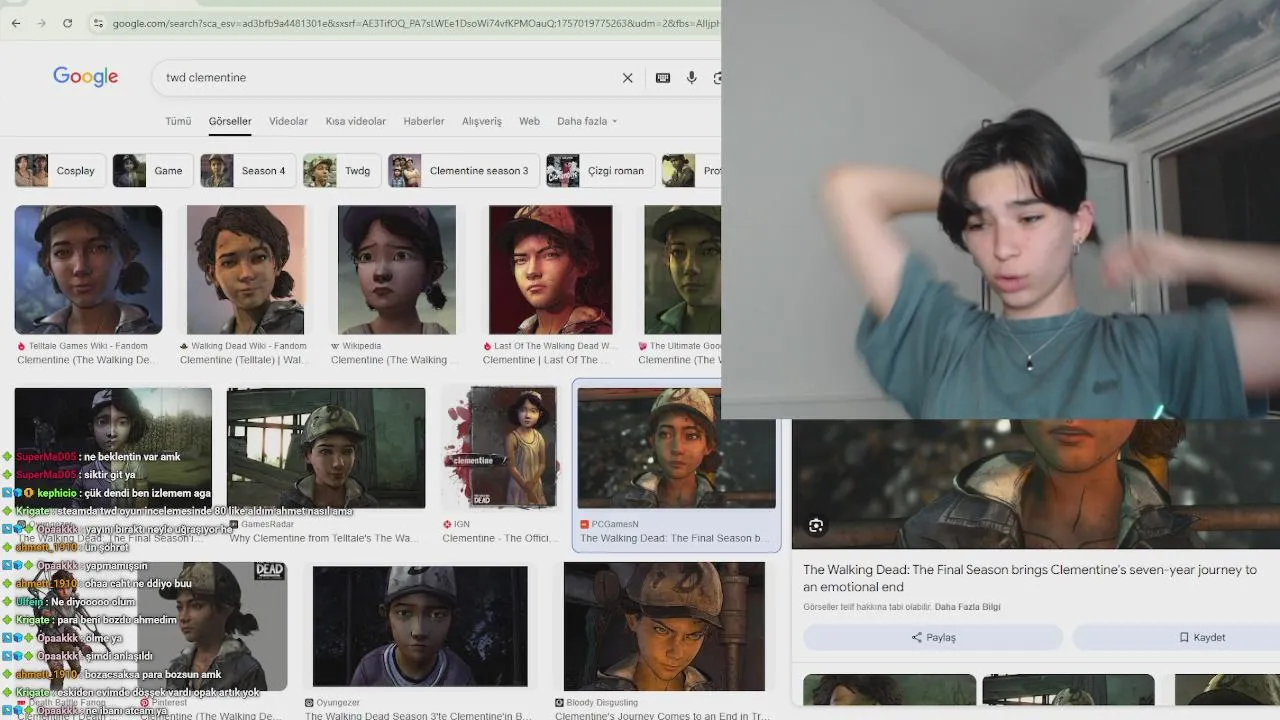This screenshot has width=1280, height=720.
Task: Open site info icon in address bar
Action: (97, 23)
